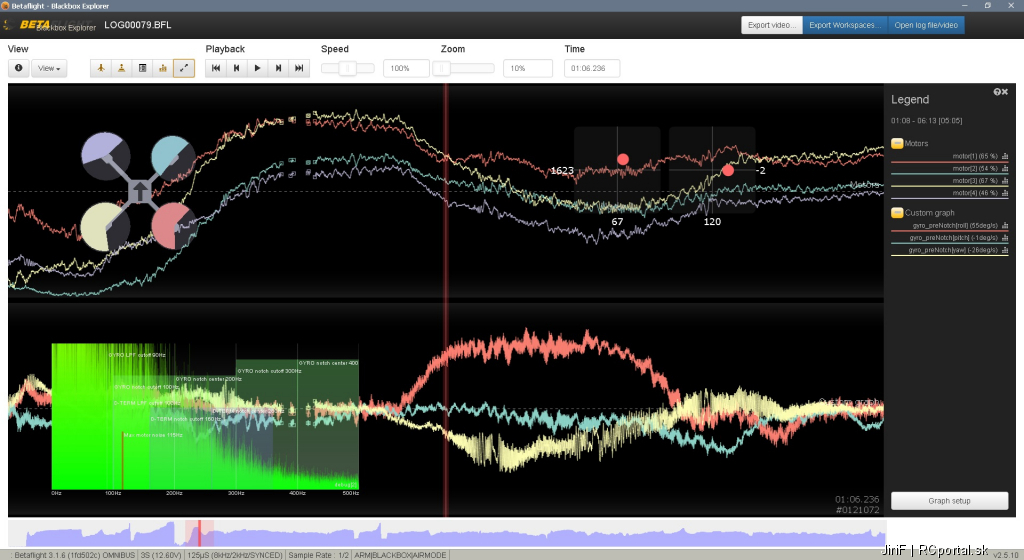Click the Export video button
This screenshot has width=1024, height=560.
[x=772, y=25]
